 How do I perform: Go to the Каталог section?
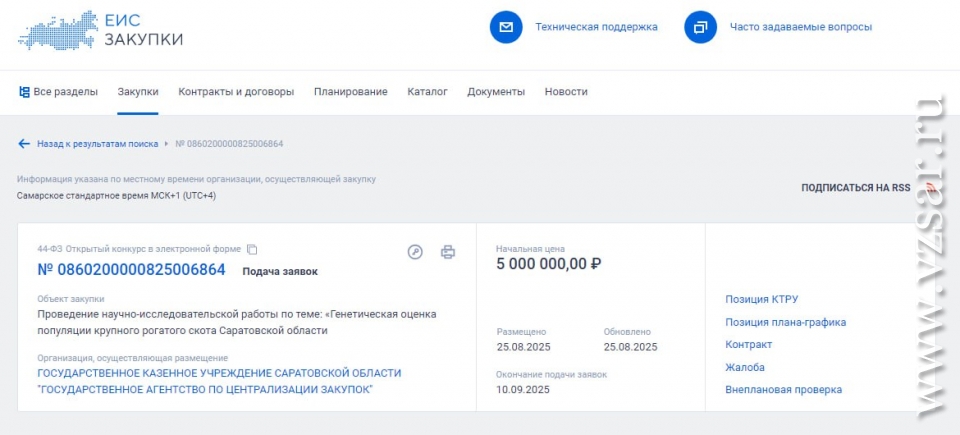click(x=427, y=92)
